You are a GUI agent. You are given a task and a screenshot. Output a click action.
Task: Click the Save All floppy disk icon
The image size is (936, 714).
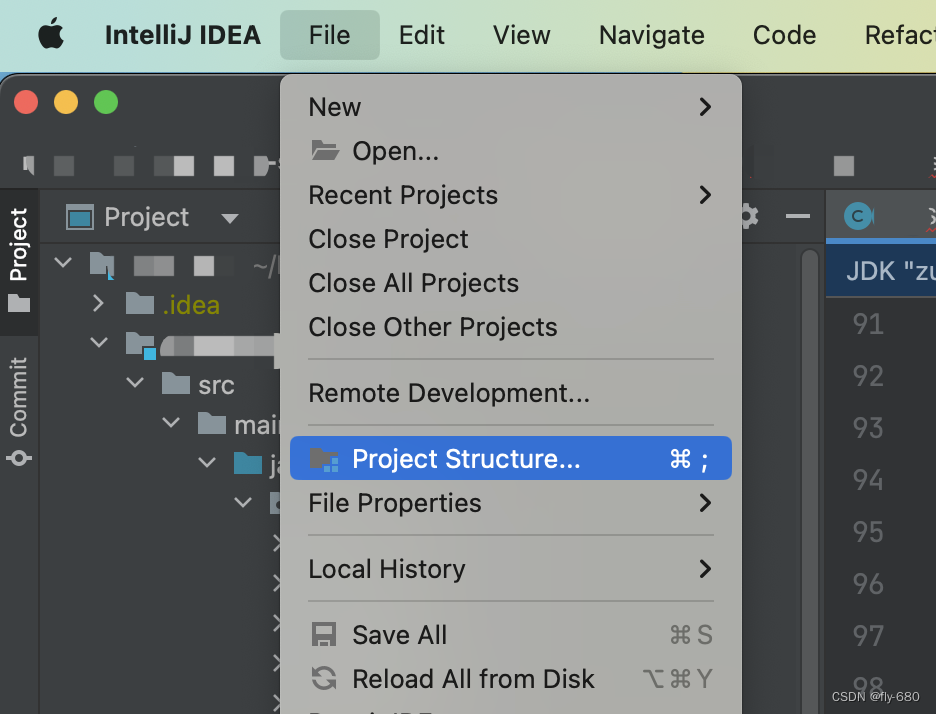(x=324, y=635)
